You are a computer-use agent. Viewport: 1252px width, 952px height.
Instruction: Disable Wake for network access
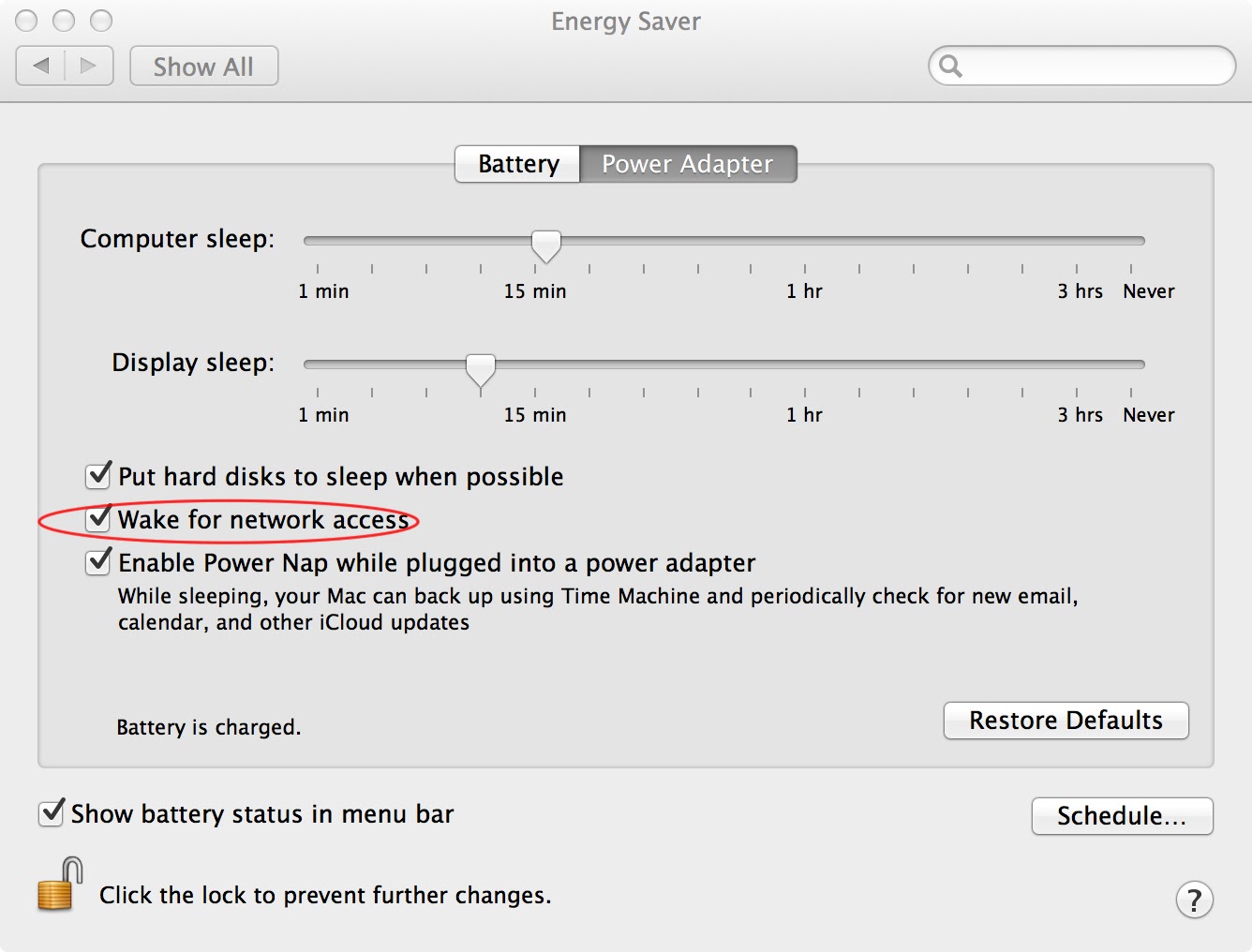point(97,519)
